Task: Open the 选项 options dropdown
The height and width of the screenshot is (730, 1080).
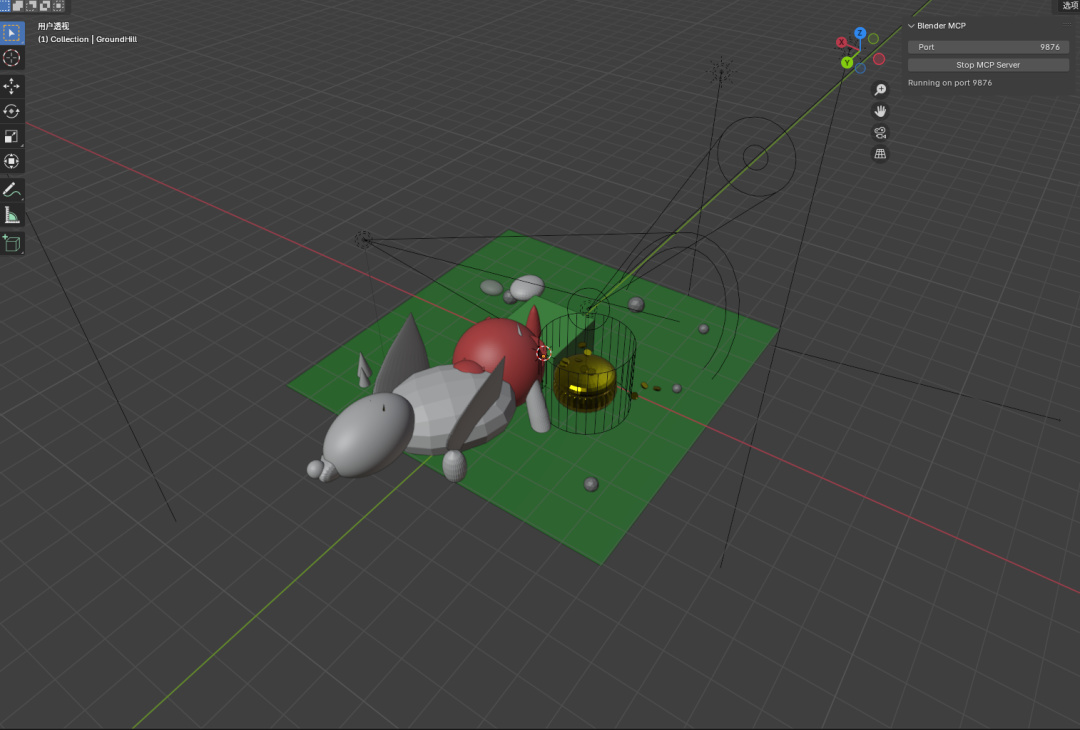Action: 1068,6
